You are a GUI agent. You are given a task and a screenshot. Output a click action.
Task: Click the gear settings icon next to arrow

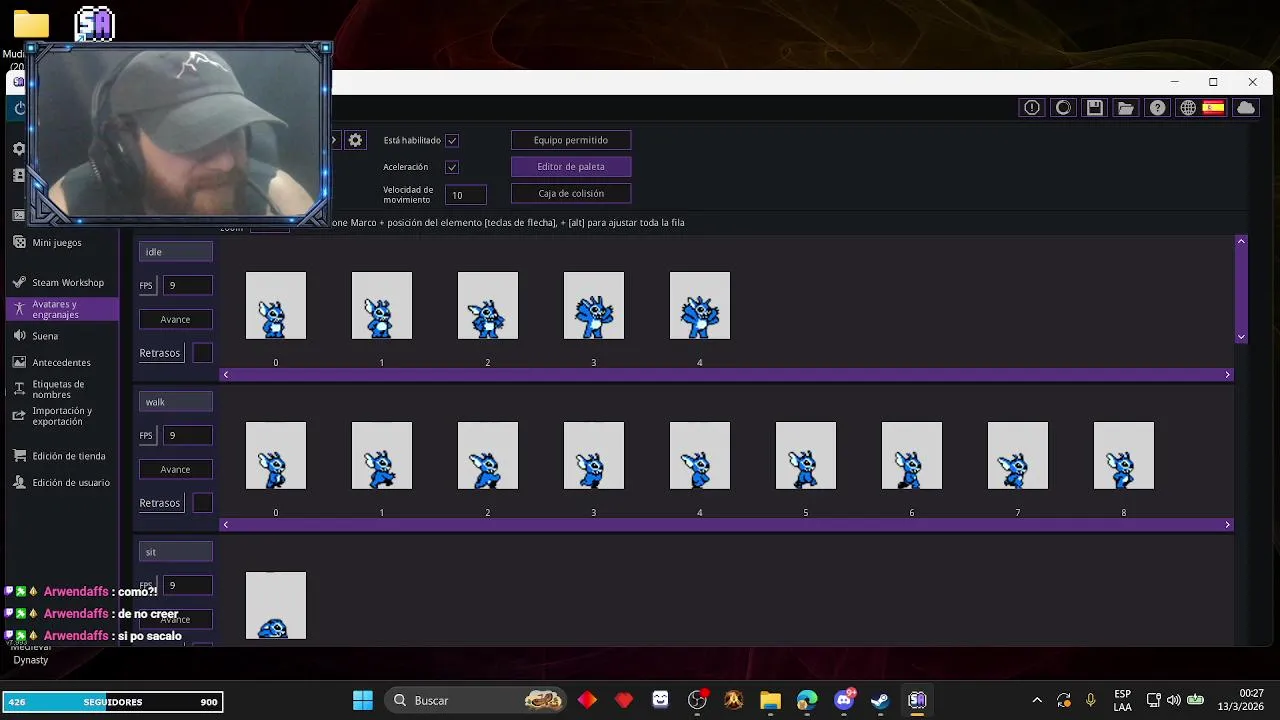(355, 140)
